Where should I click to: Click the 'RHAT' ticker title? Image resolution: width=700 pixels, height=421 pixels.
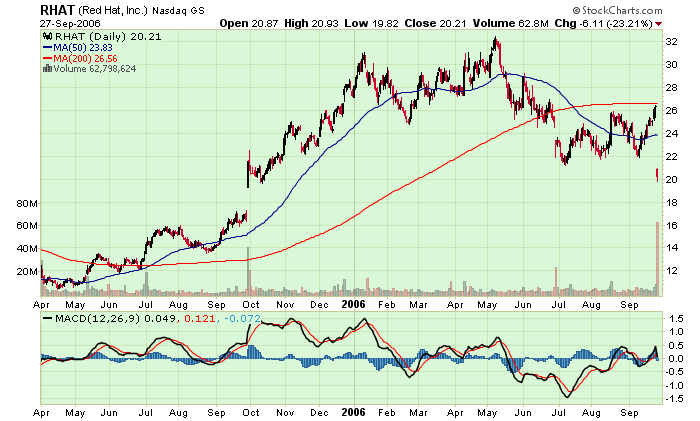58,10
